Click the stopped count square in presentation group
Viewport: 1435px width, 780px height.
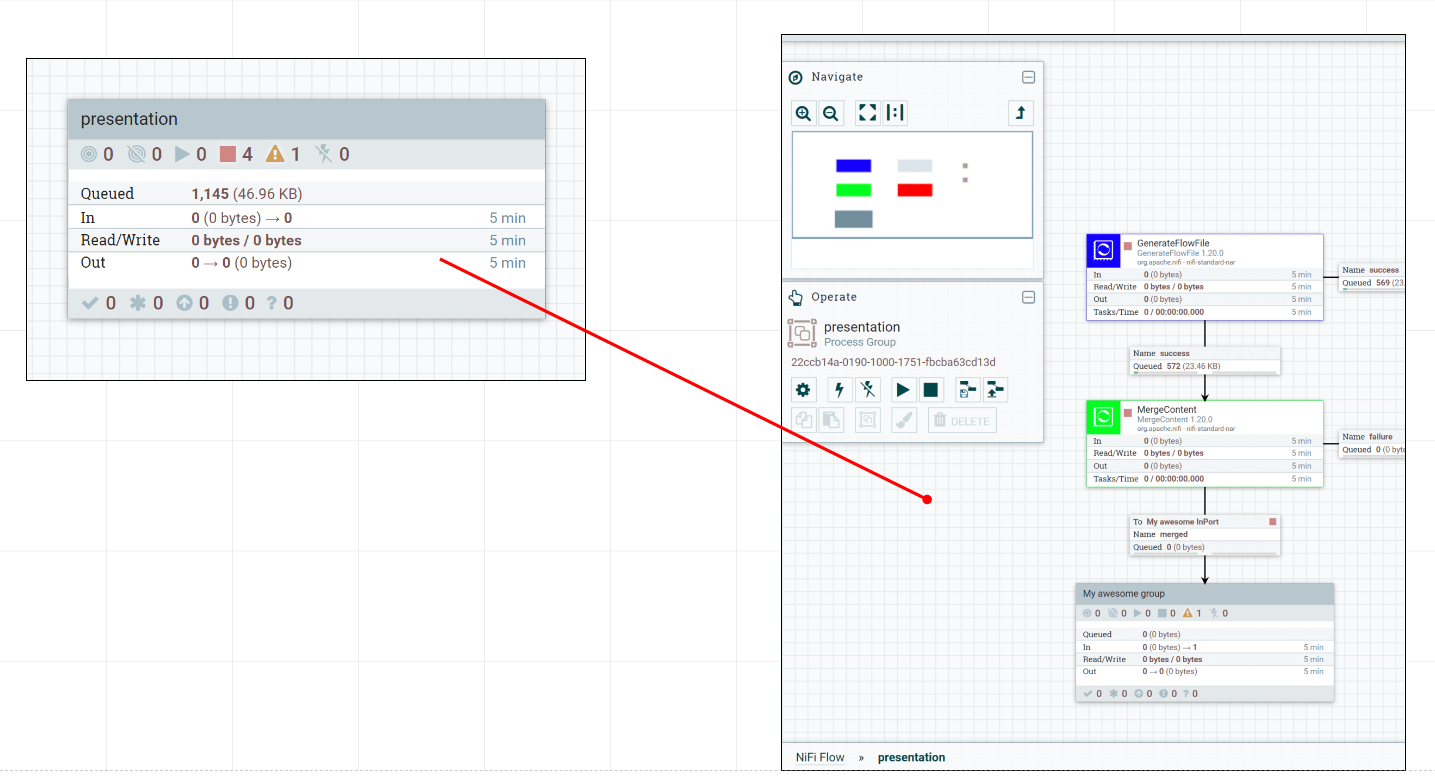tap(228, 154)
